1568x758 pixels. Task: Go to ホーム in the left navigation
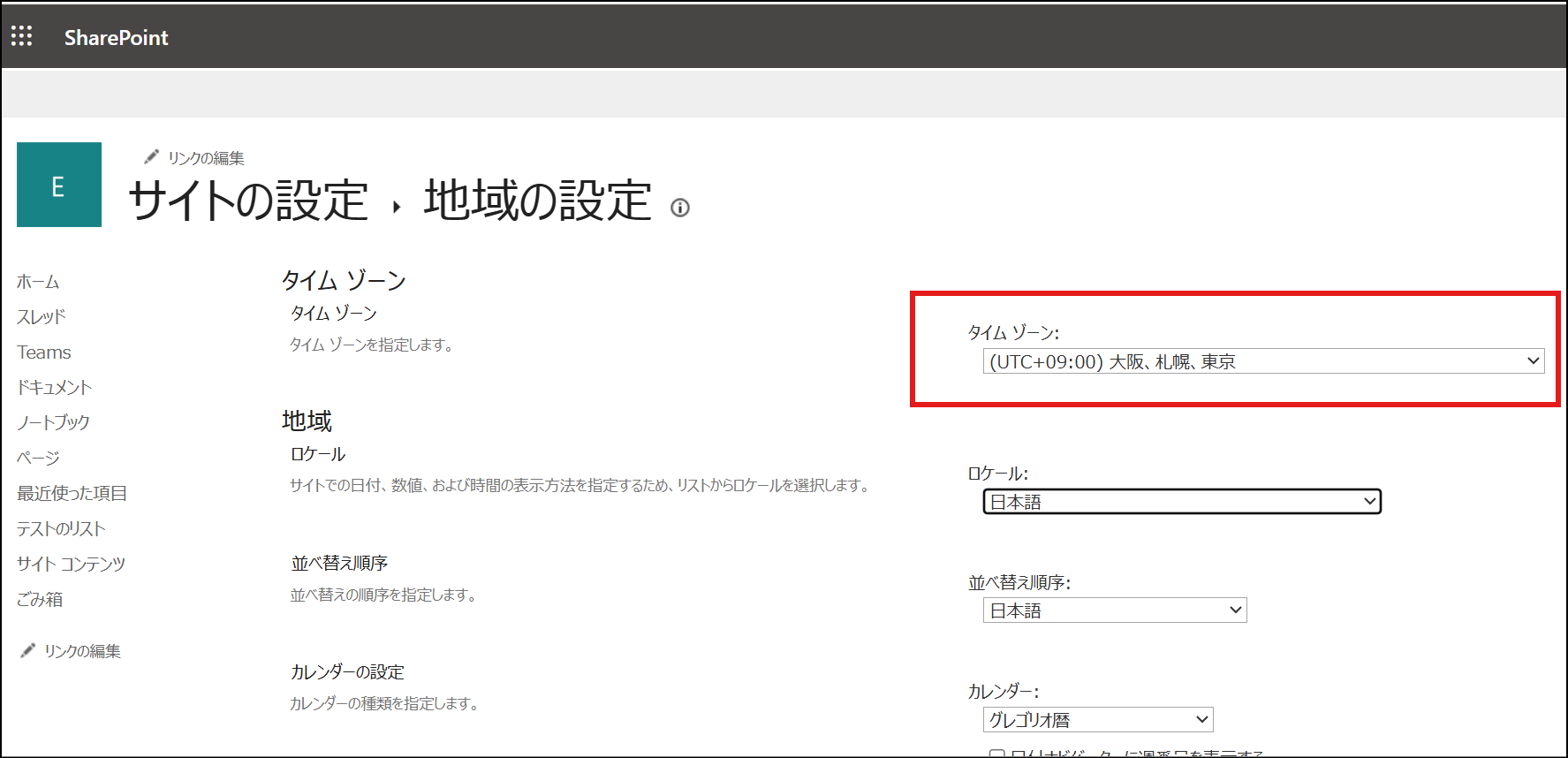click(x=38, y=282)
